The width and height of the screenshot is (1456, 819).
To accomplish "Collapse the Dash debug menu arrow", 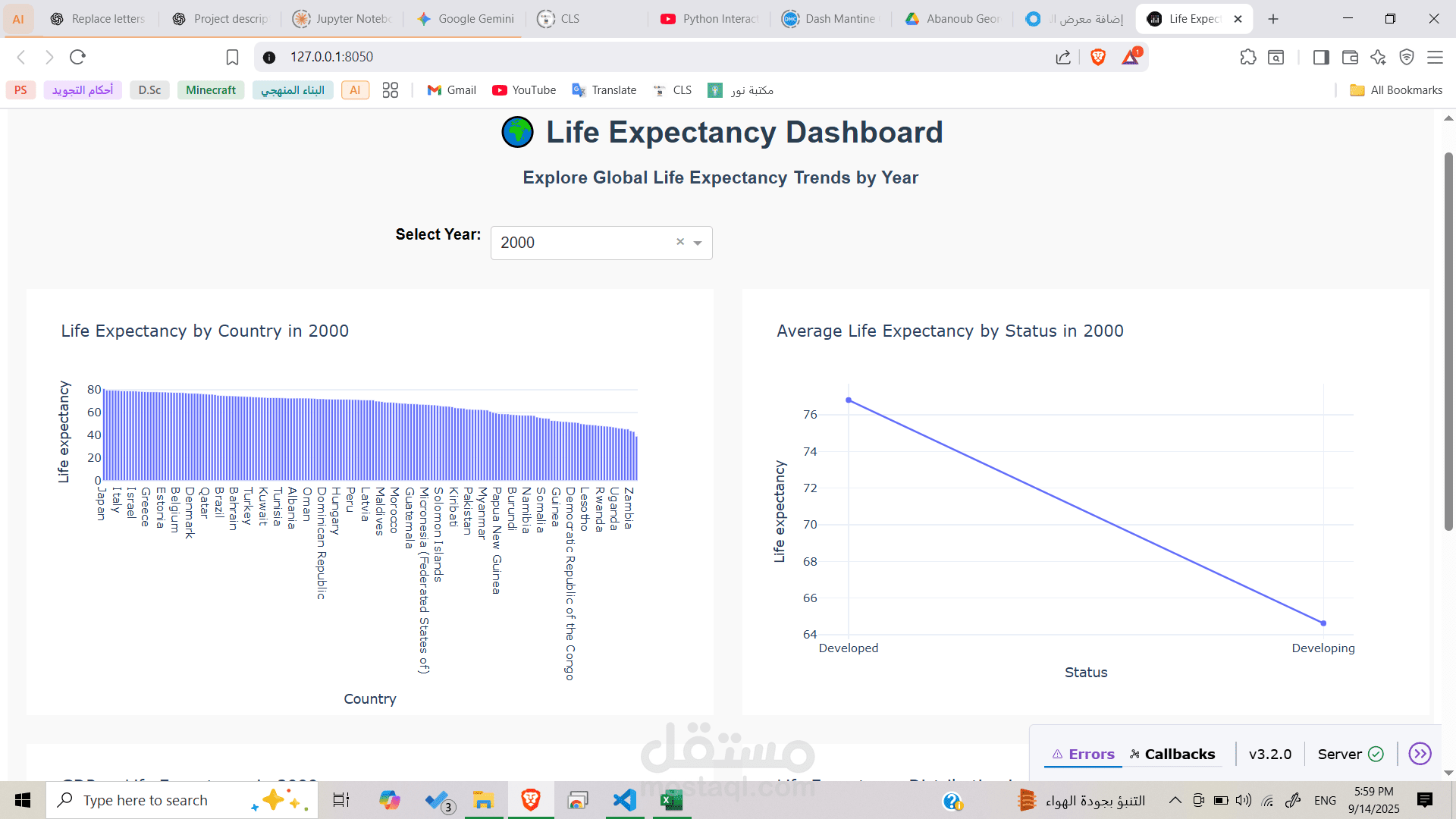I will click(1420, 754).
